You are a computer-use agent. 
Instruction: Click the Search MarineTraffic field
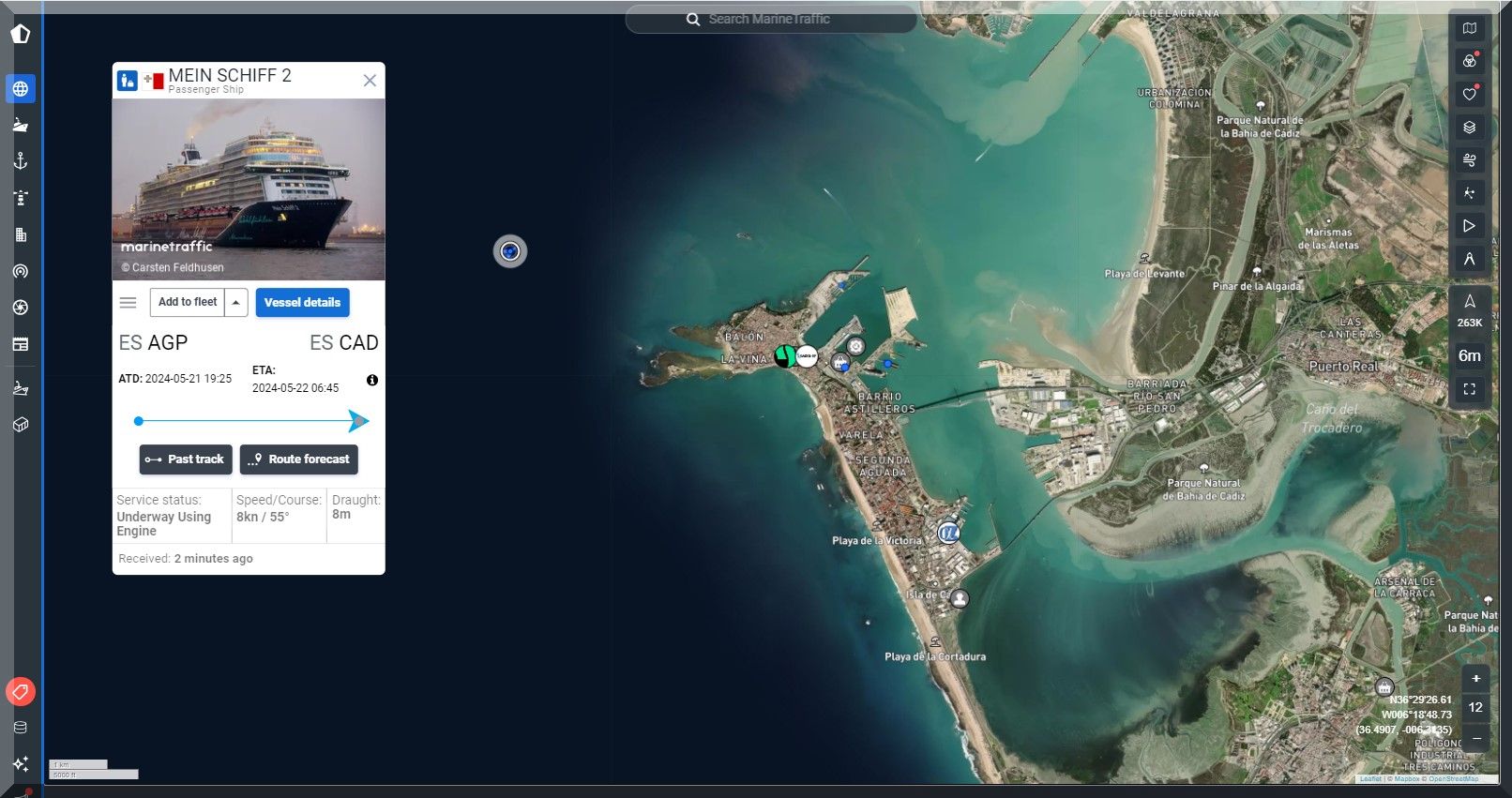pos(769,19)
